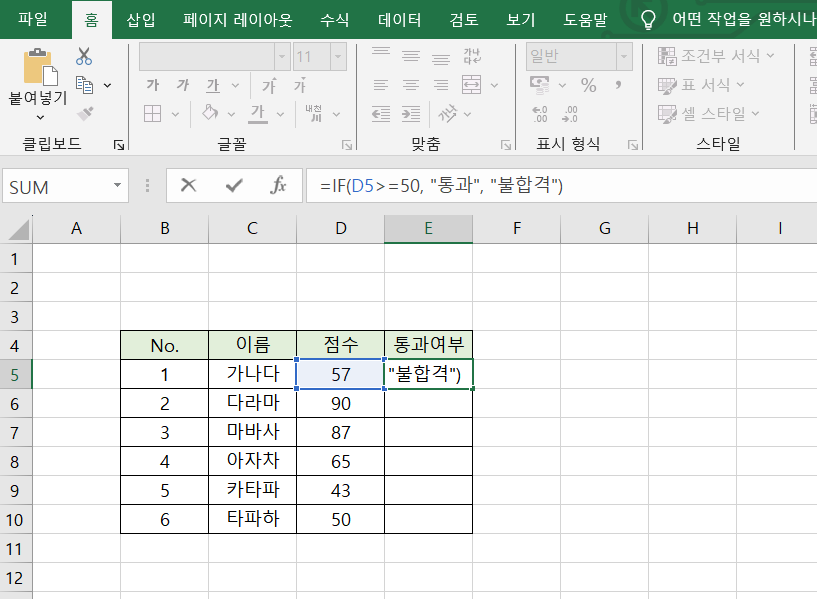Apply Percent Style with % icon
This screenshot has width=817, height=599.
click(588, 86)
